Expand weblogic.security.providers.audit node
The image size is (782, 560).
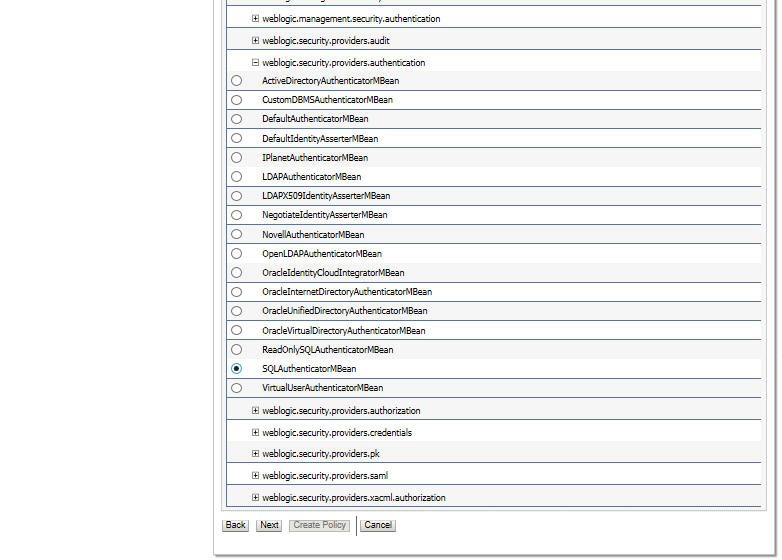(255, 40)
